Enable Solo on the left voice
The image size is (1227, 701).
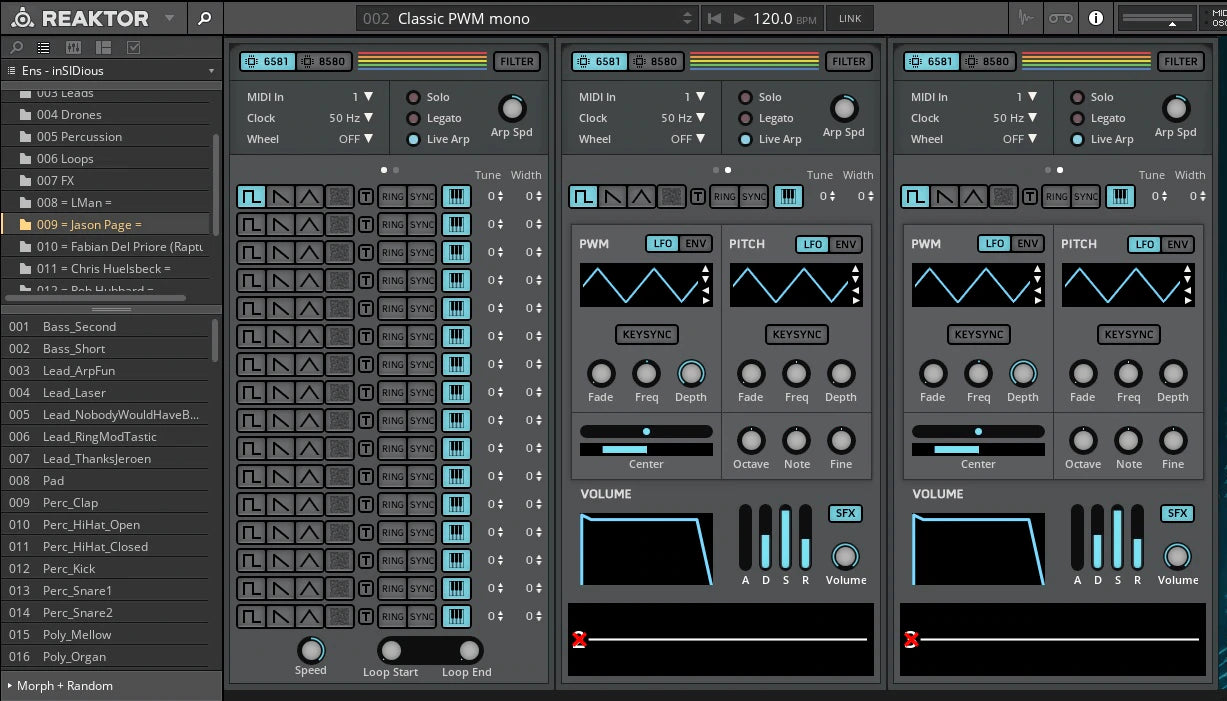(x=412, y=97)
